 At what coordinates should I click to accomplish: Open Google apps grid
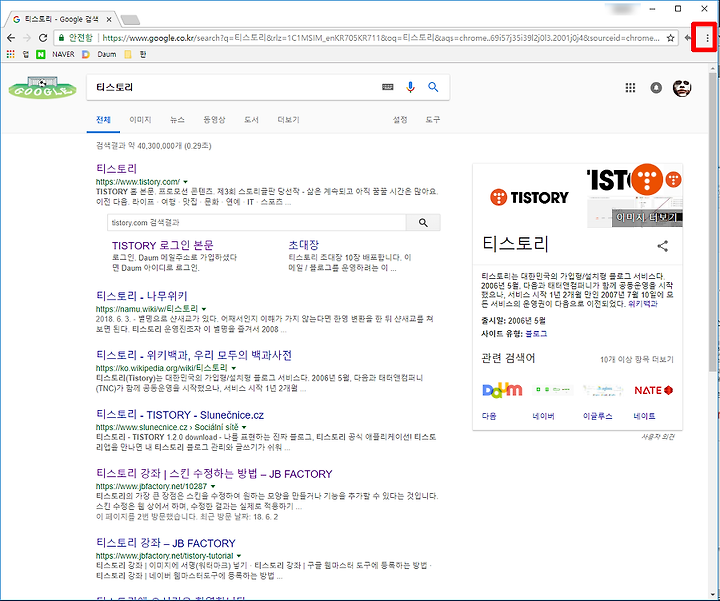[630, 87]
